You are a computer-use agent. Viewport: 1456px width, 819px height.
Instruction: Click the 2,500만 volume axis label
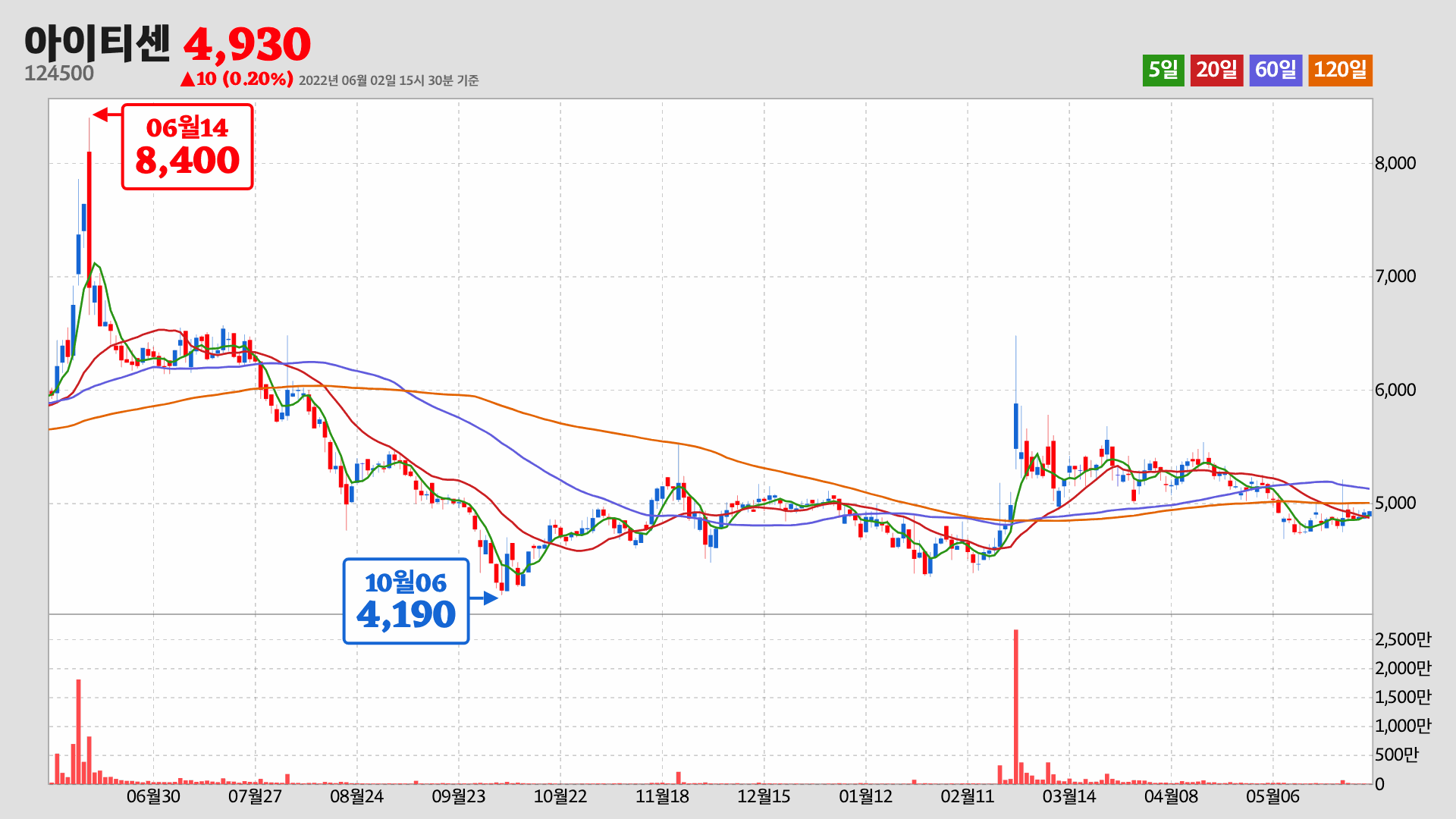coord(1403,640)
